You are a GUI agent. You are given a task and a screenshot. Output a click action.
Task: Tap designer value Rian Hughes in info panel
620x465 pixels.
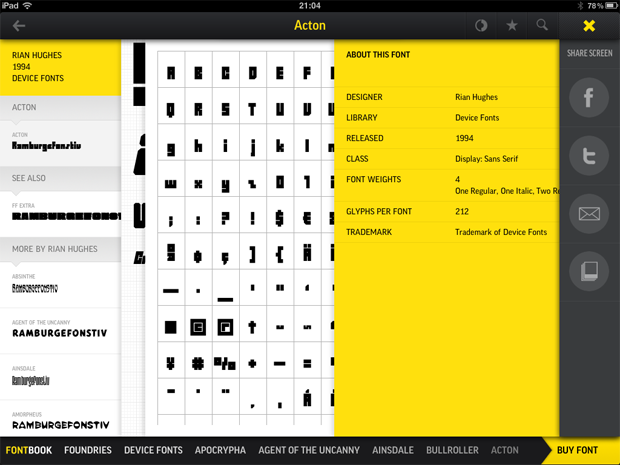(476, 97)
